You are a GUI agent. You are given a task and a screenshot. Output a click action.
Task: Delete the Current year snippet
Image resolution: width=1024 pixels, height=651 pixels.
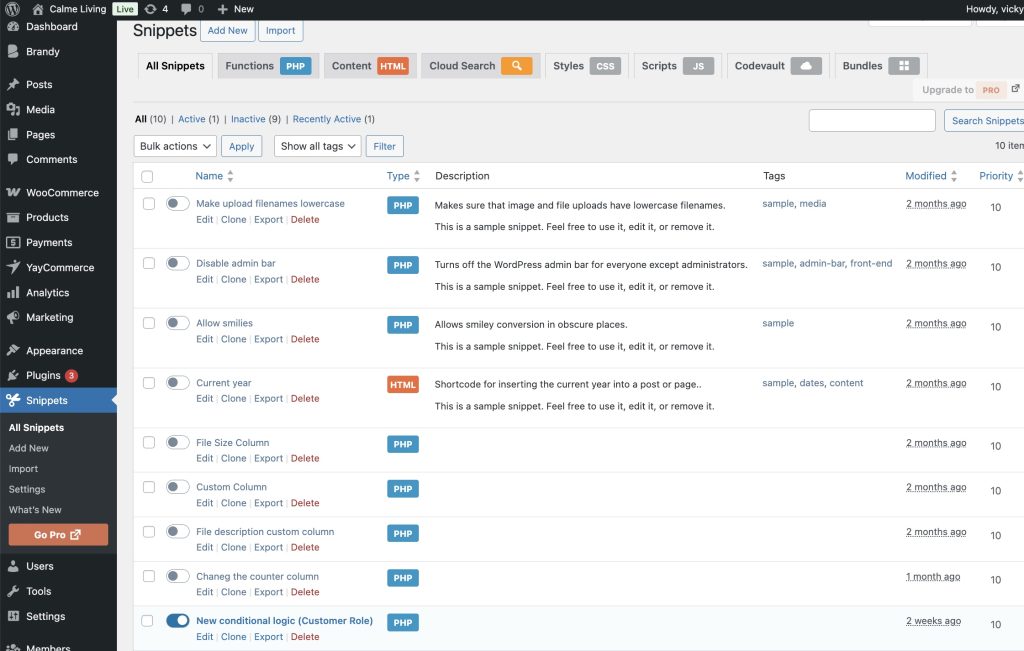coord(305,399)
